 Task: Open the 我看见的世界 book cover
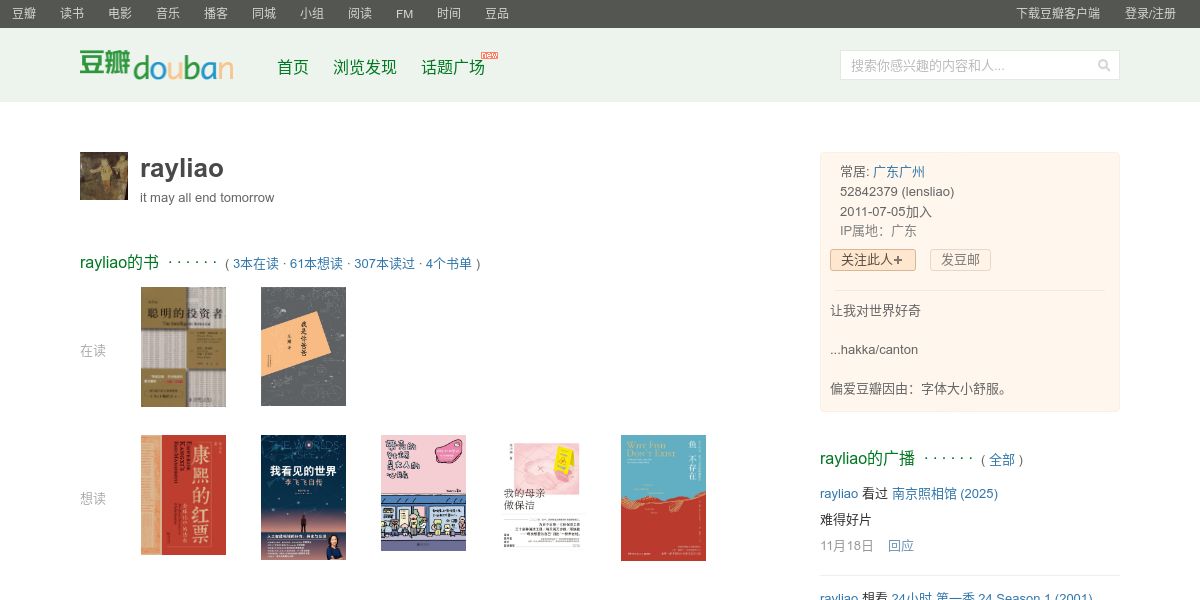303,497
